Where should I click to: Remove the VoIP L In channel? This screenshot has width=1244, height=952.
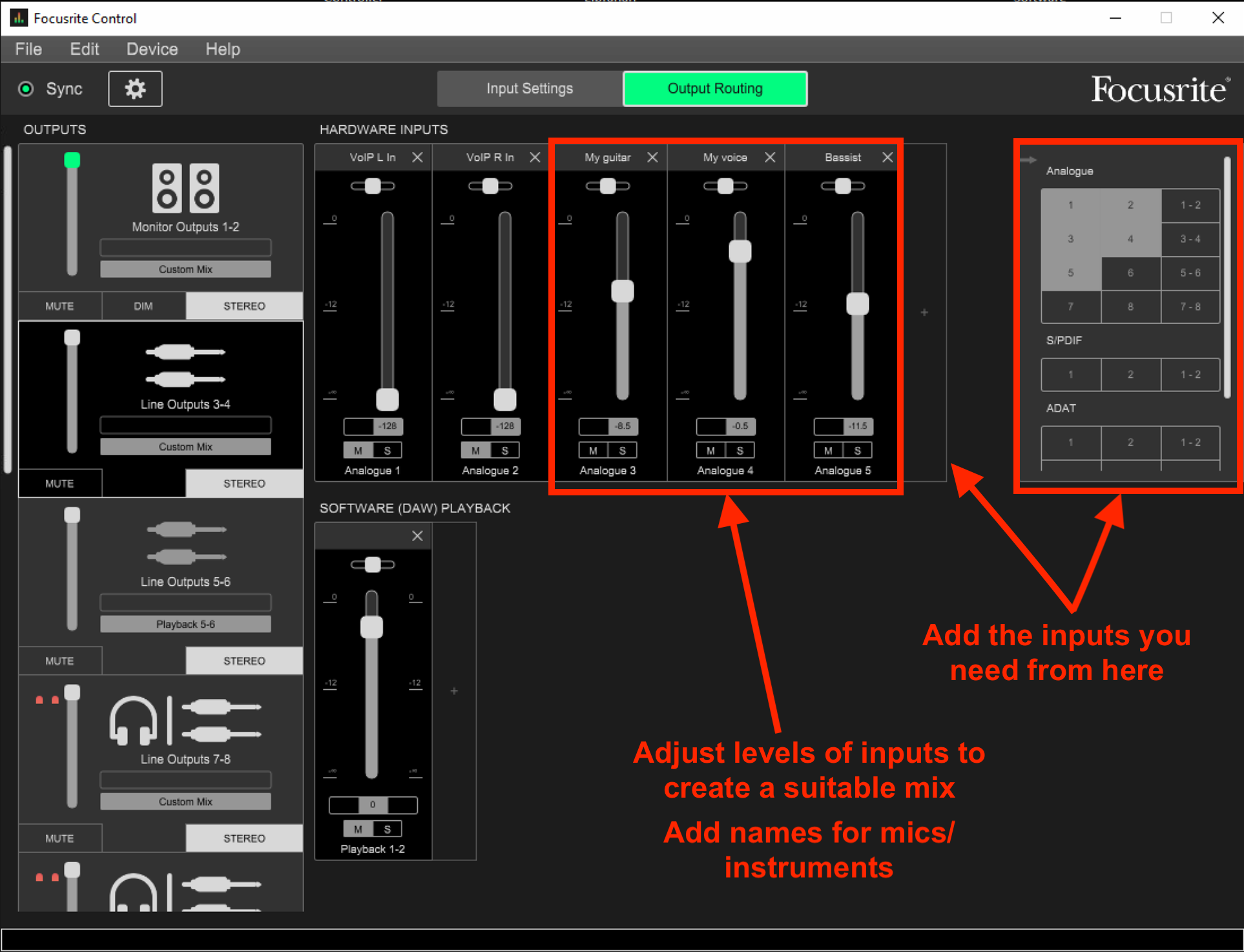[418, 158]
